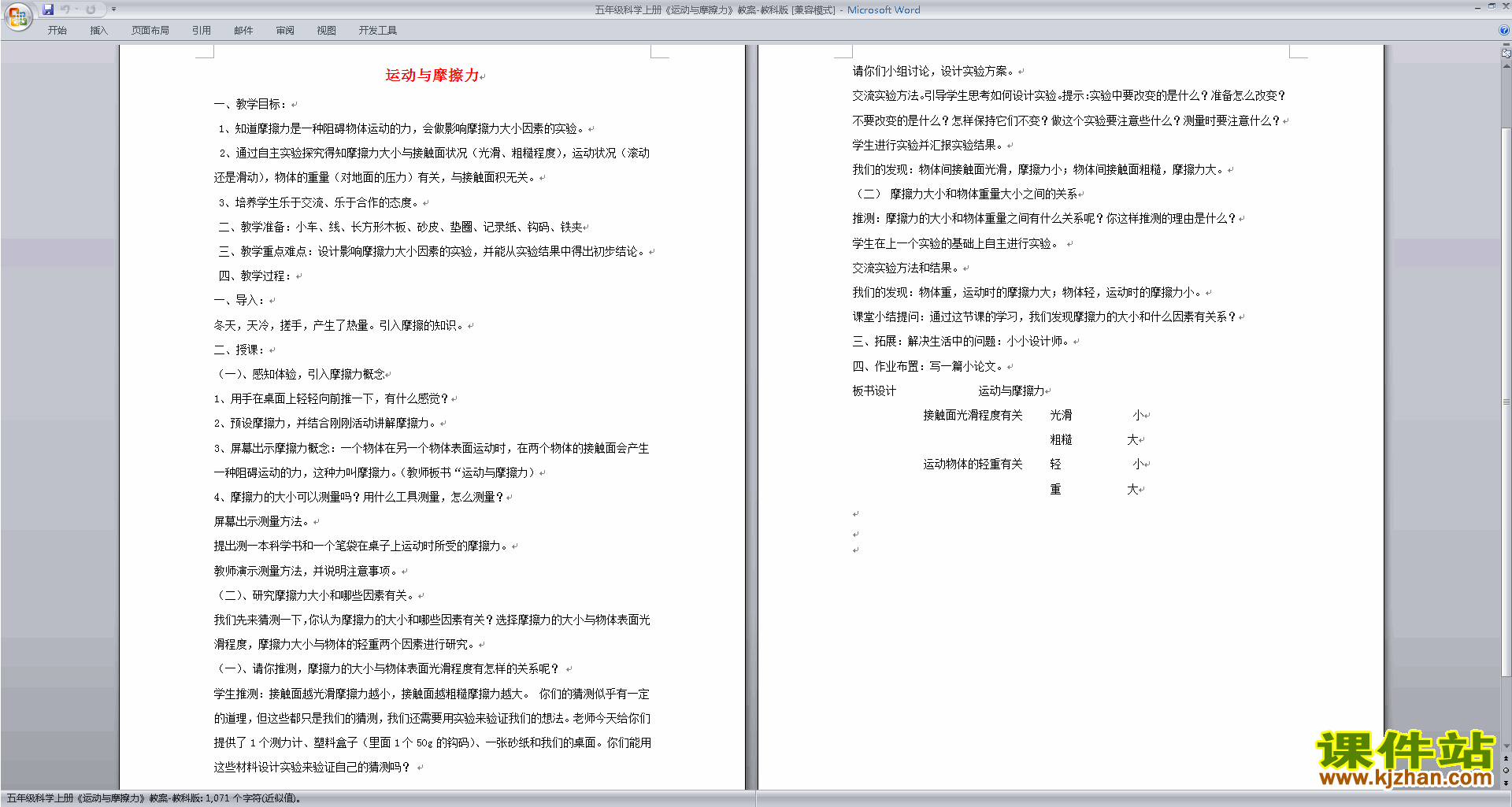The height and width of the screenshot is (807, 1512).
Task: Open the 邮件 ribbon tab
Action: pyautogui.click(x=243, y=30)
